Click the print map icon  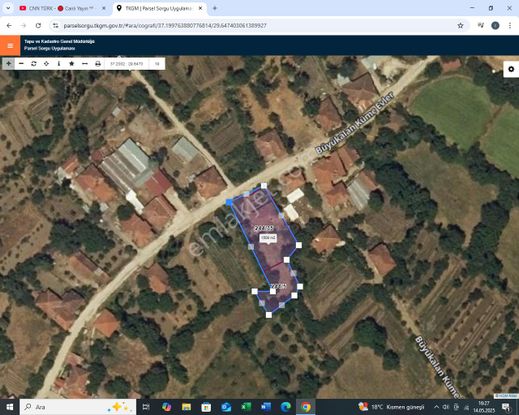click(x=98, y=63)
